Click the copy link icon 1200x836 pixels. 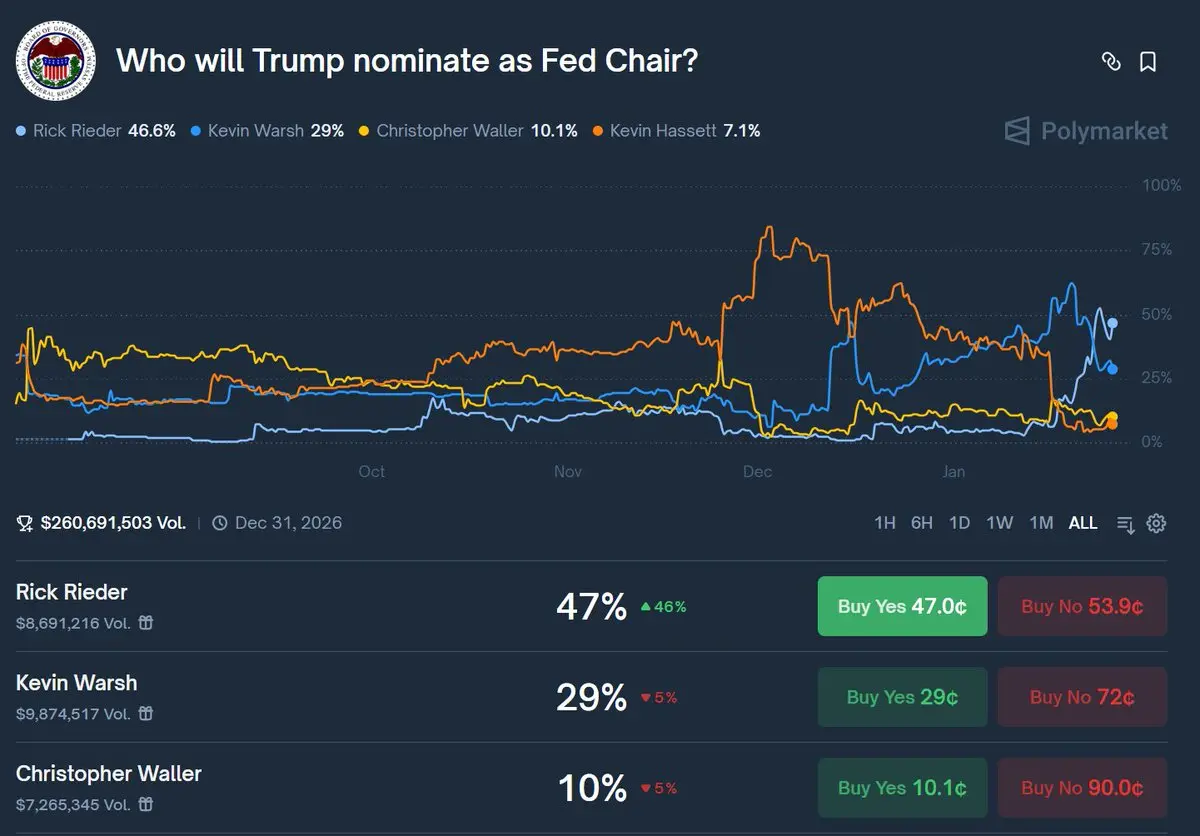(x=1110, y=62)
